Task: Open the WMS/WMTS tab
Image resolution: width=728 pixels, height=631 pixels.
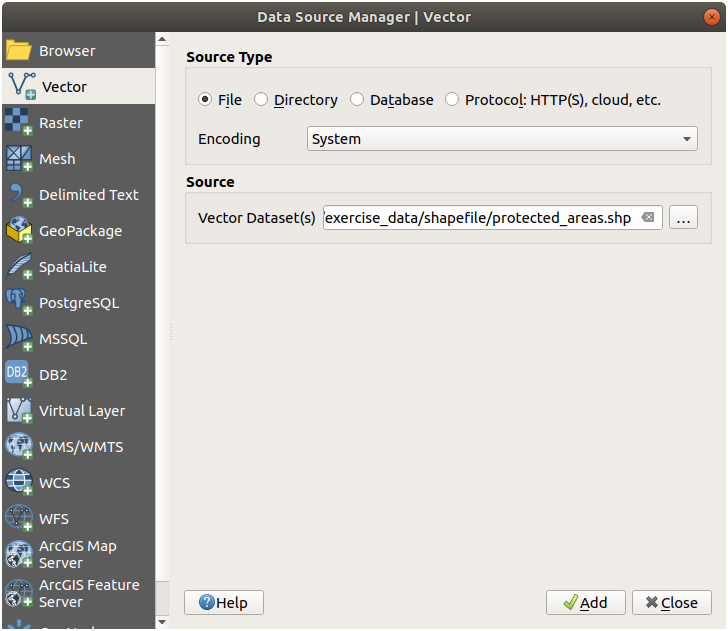Action: (80, 447)
